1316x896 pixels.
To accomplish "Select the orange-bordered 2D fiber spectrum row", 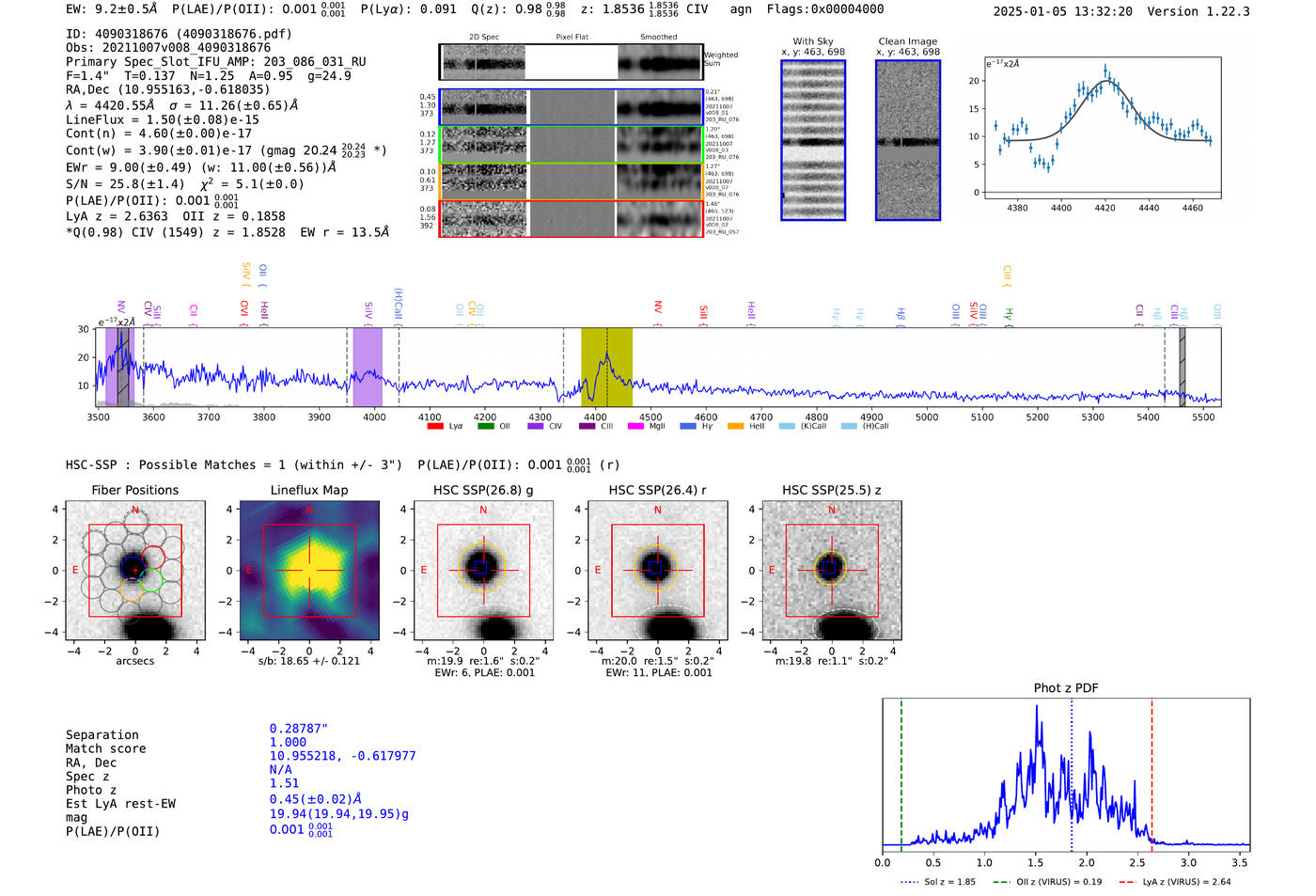I will 572,181.
